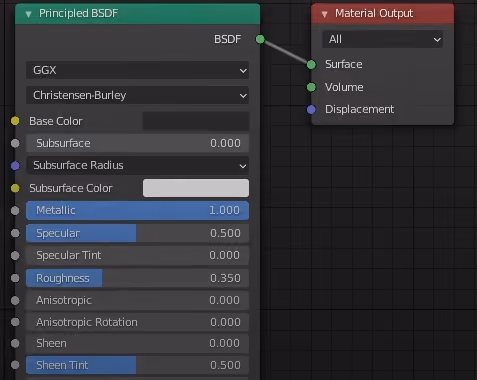The height and width of the screenshot is (380, 477).
Task: Click the Surface input socket
Action: pyautogui.click(x=311, y=64)
